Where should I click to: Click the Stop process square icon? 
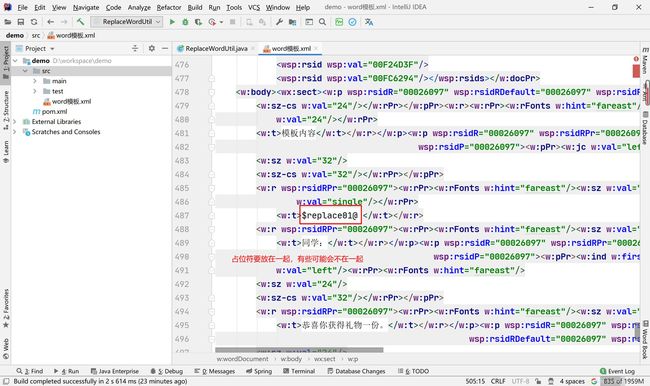tap(233, 22)
